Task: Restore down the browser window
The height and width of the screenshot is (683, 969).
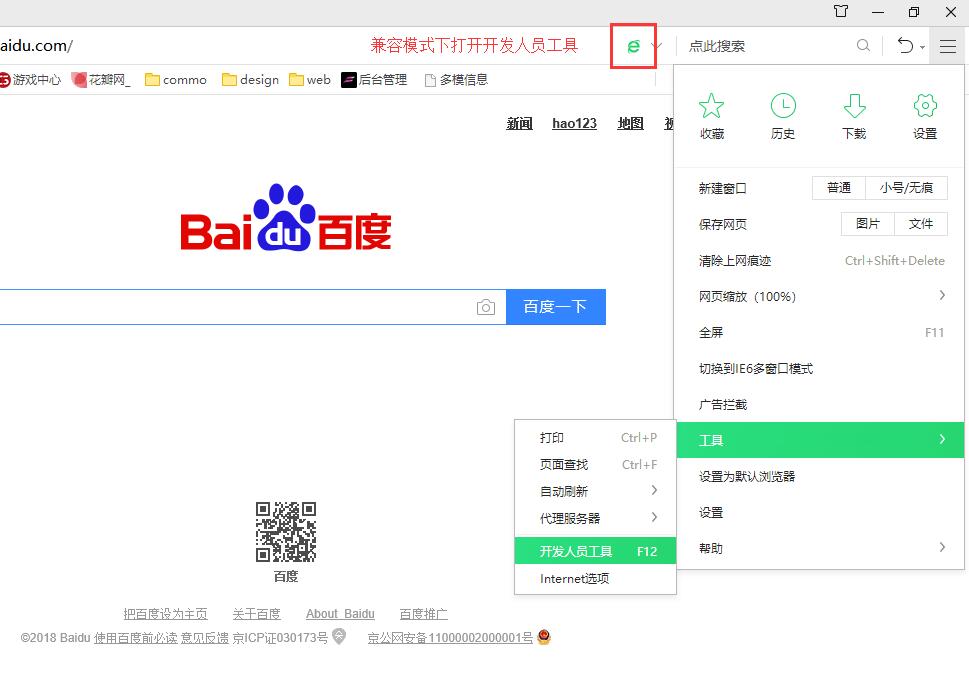Action: (x=914, y=12)
